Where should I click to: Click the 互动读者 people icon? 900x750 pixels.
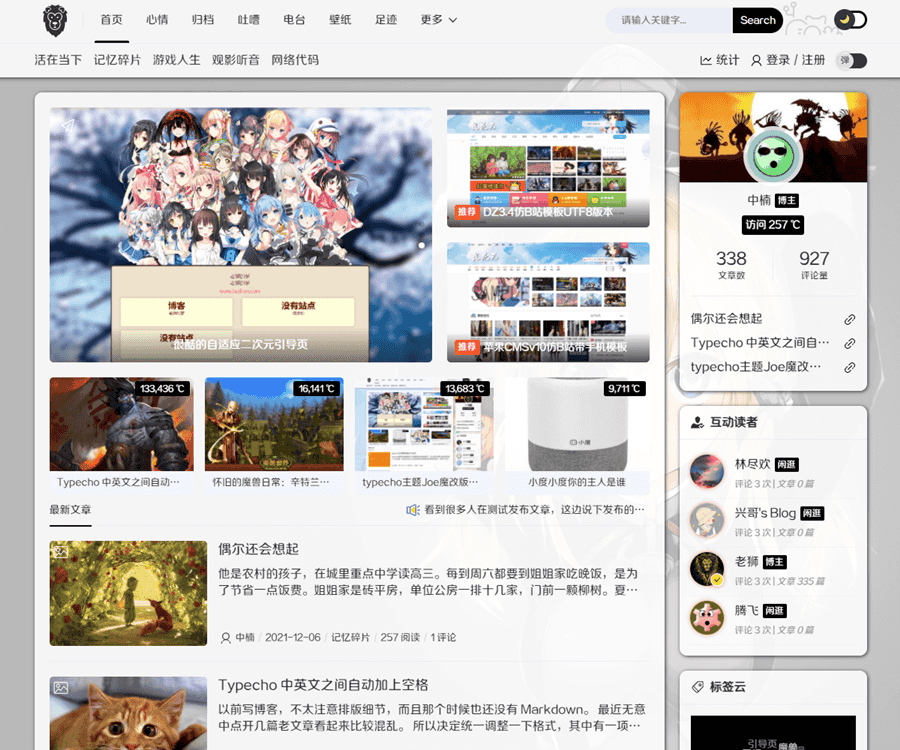coord(697,422)
